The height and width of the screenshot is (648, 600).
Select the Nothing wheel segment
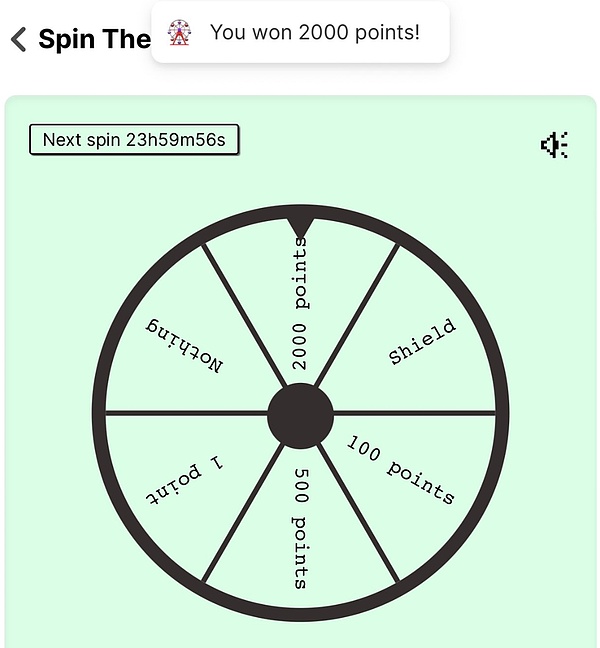[188, 347]
